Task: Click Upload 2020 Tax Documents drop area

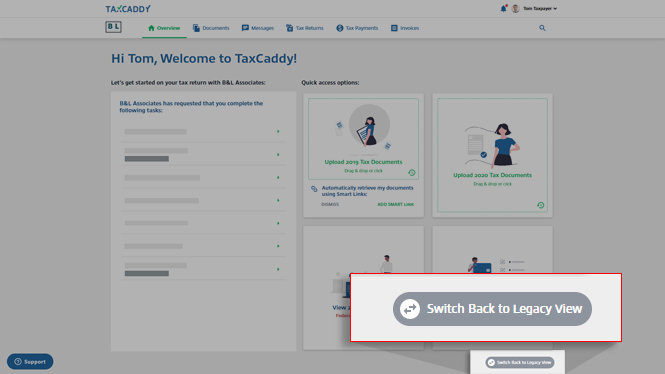Action: [x=492, y=155]
